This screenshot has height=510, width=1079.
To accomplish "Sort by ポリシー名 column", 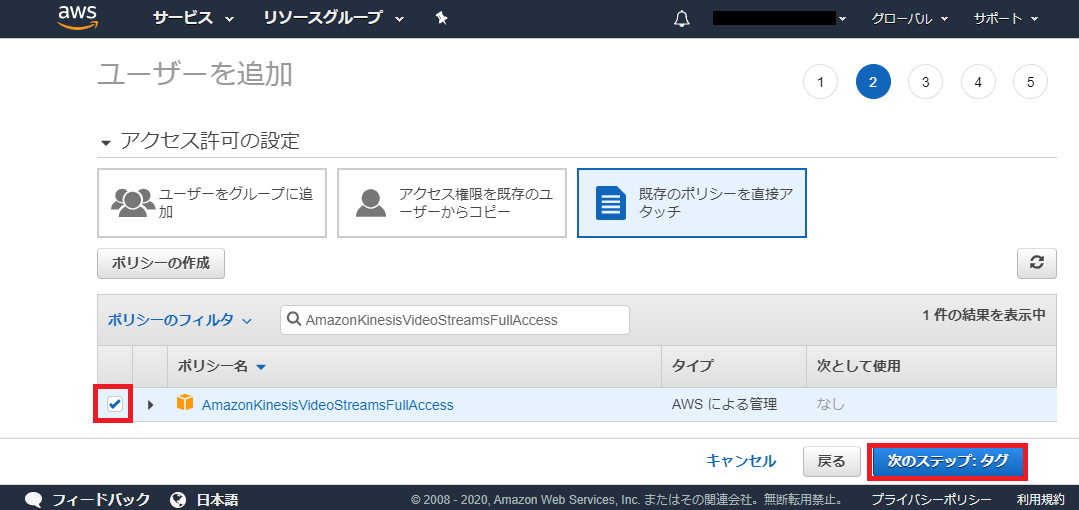I will (222, 366).
